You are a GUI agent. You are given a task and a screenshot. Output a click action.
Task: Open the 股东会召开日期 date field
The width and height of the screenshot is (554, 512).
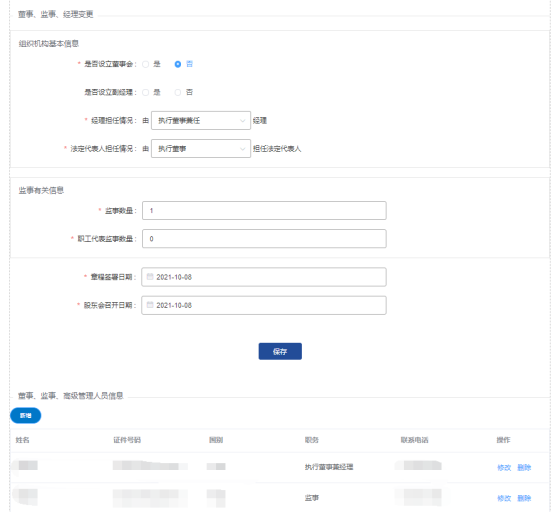click(x=264, y=305)
